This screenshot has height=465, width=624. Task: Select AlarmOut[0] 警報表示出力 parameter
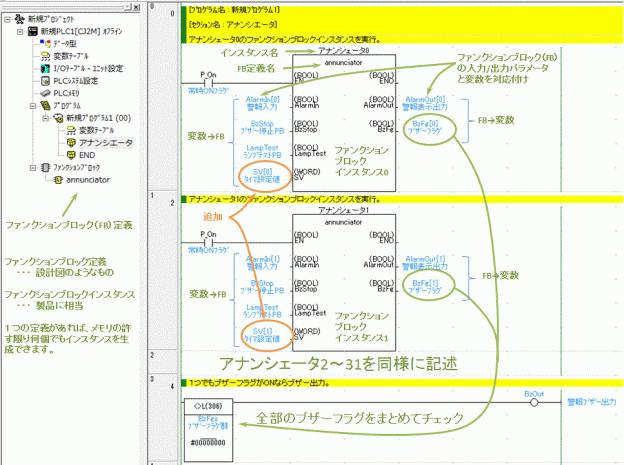[425, 103]
